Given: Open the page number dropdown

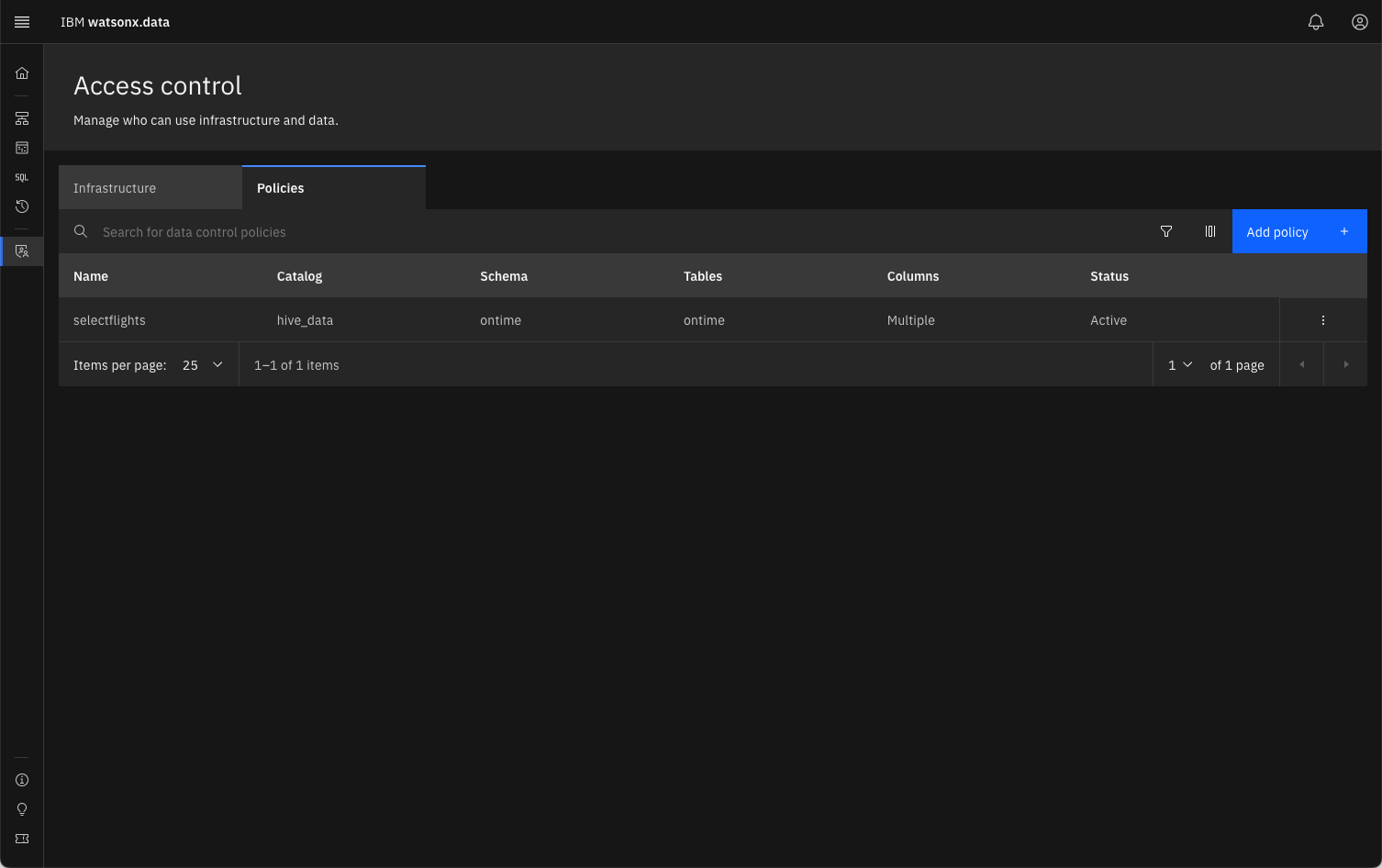Looking at the screenshot, I should 1180,364.
